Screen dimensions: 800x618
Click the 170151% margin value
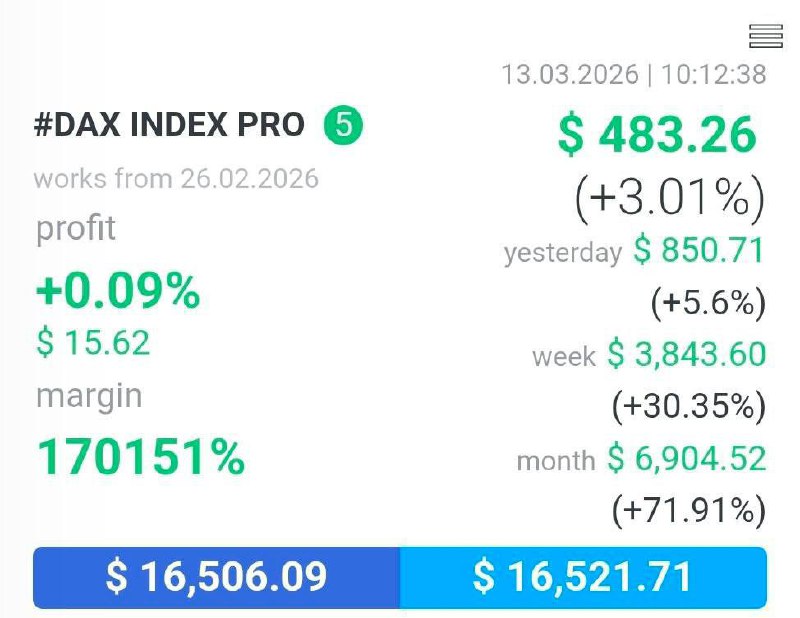pos(141,457)
